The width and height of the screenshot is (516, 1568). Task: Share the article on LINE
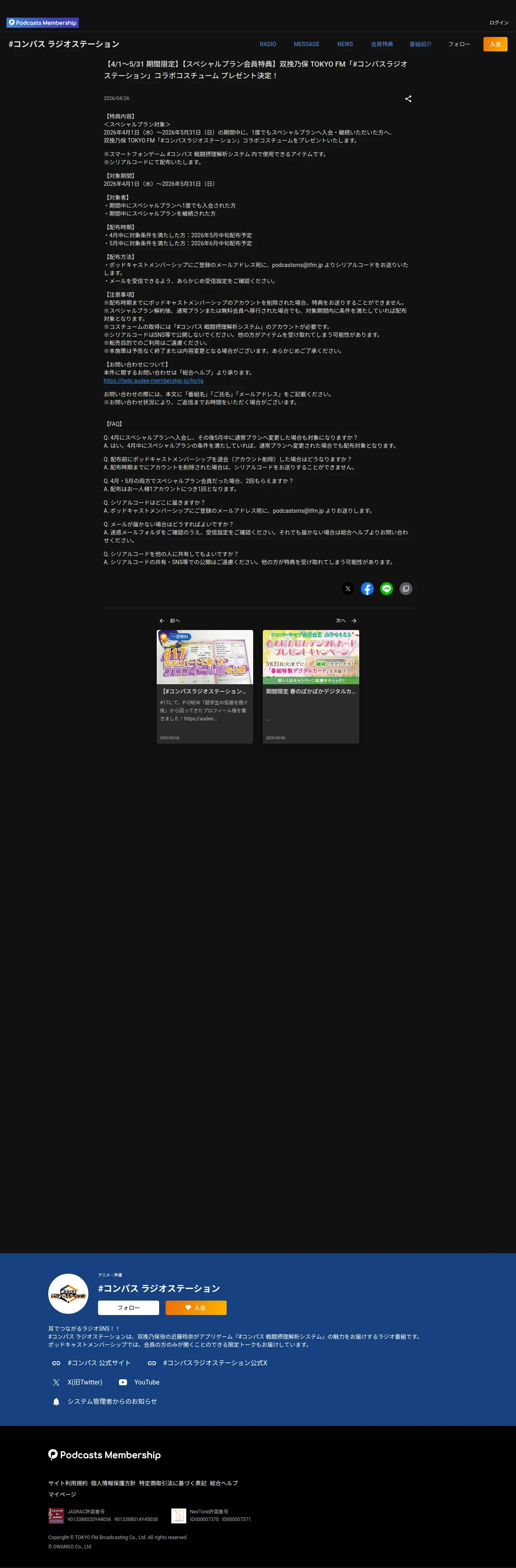[x=387, y=589]
